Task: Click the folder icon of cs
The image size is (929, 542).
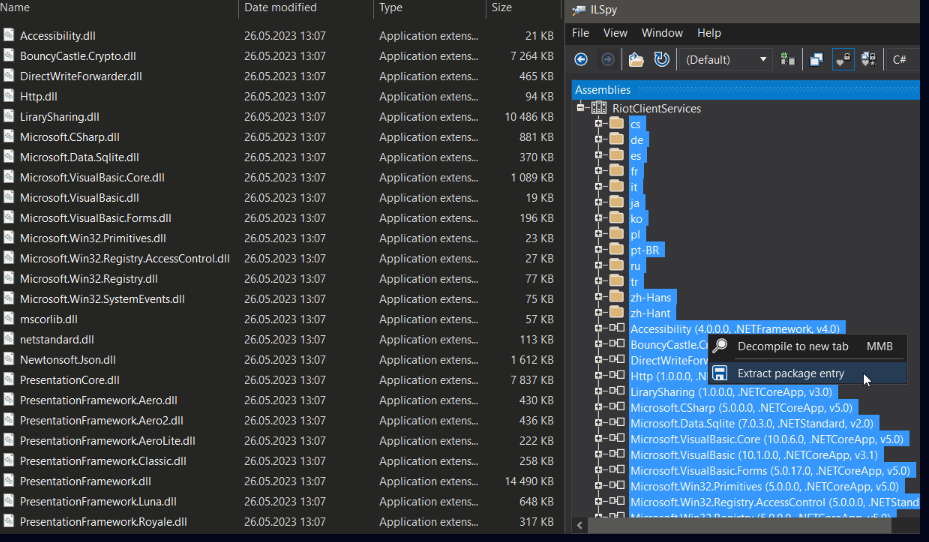Action: coord(617,123)
